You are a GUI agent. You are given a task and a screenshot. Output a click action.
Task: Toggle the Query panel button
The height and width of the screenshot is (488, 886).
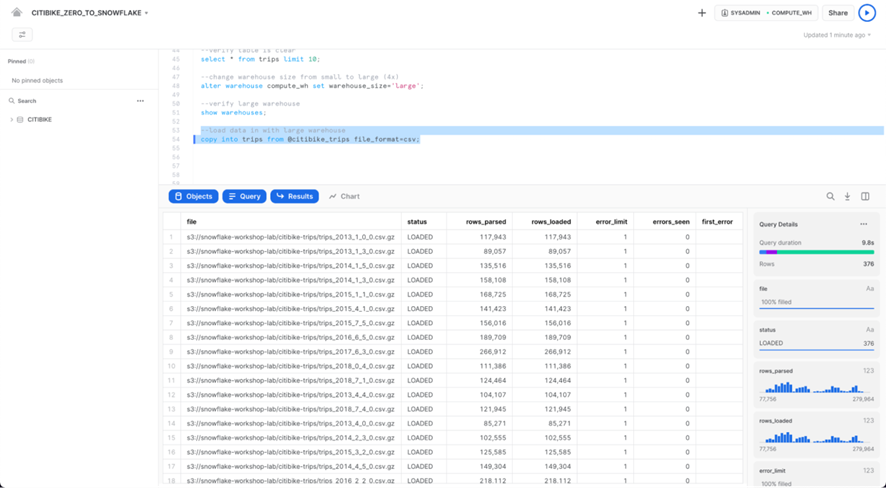(x=244, y=197)
